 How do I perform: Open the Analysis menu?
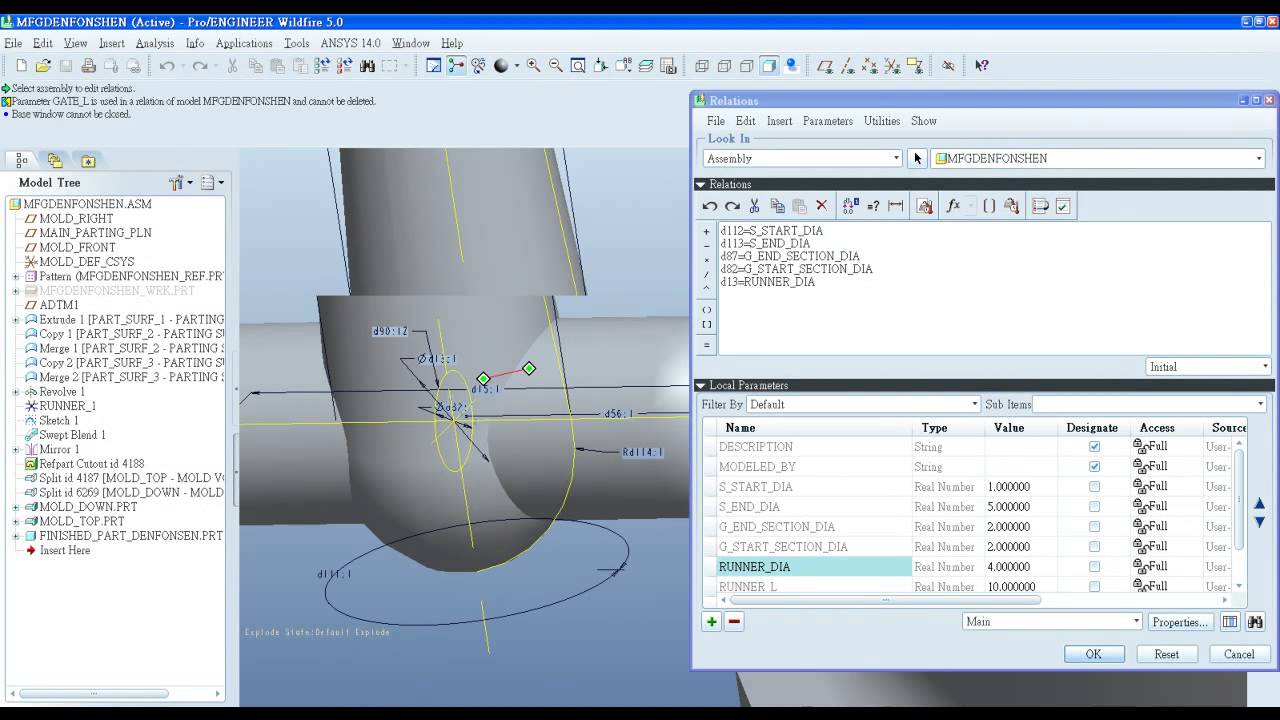155,43
